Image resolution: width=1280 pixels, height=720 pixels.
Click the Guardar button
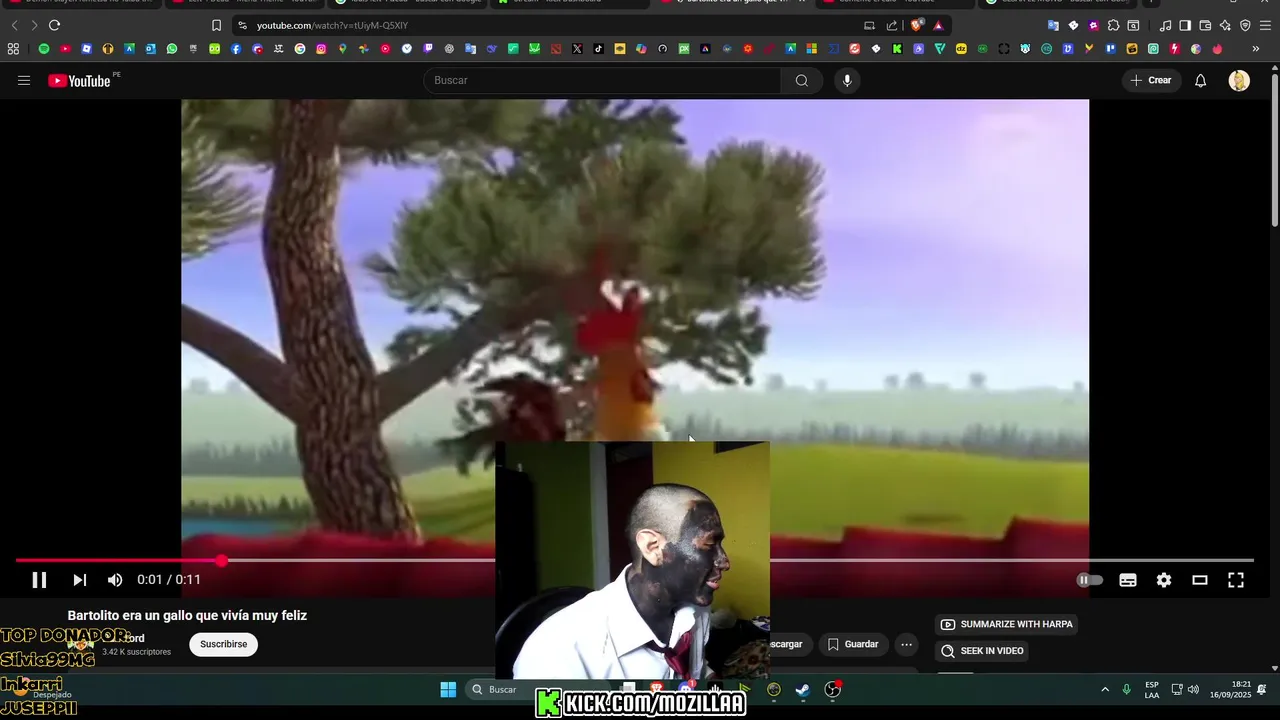pos(853,645)
